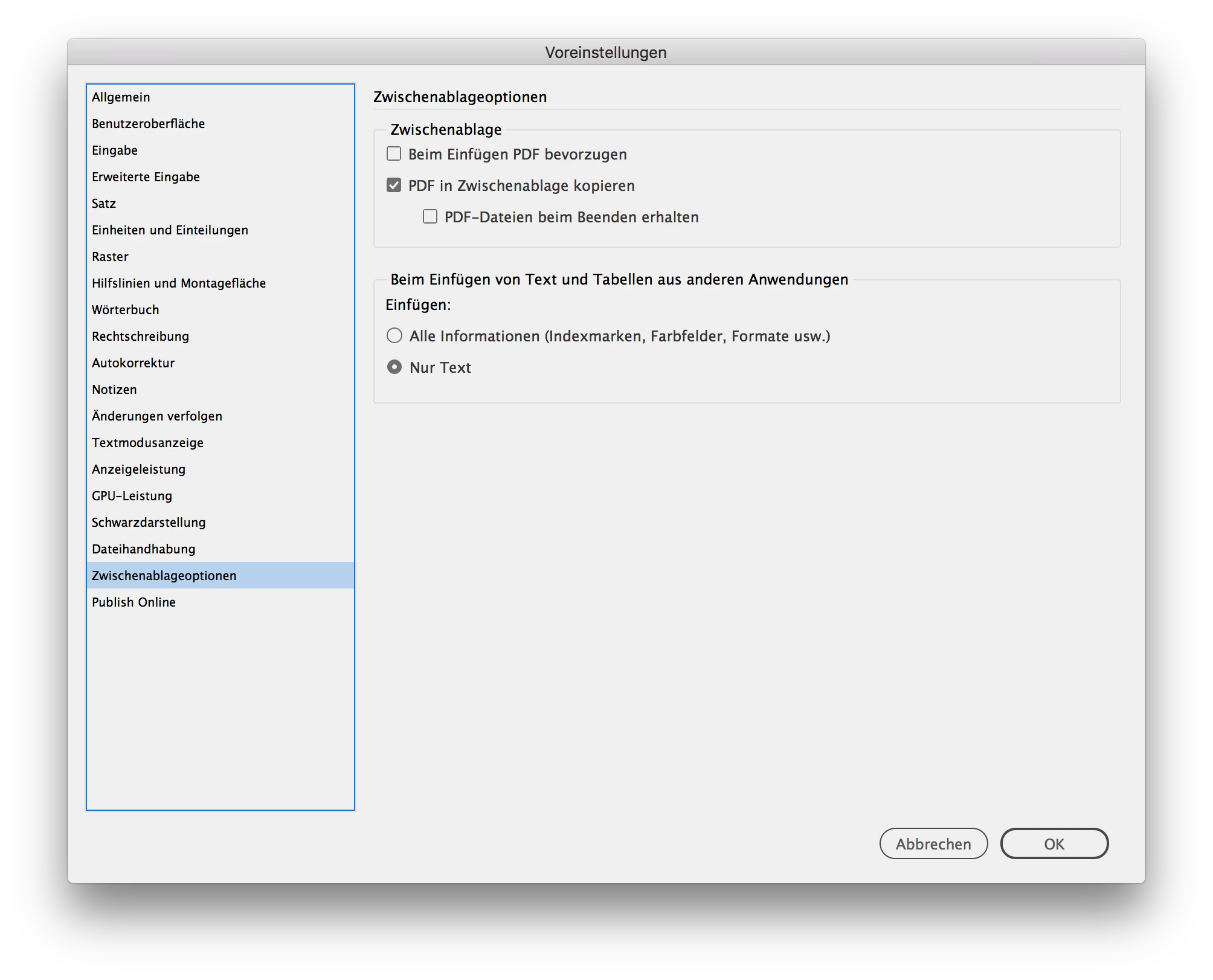Switch to GPU-Leistung preferences
This screenshot has width=1213, height=980.
(132, 496)
